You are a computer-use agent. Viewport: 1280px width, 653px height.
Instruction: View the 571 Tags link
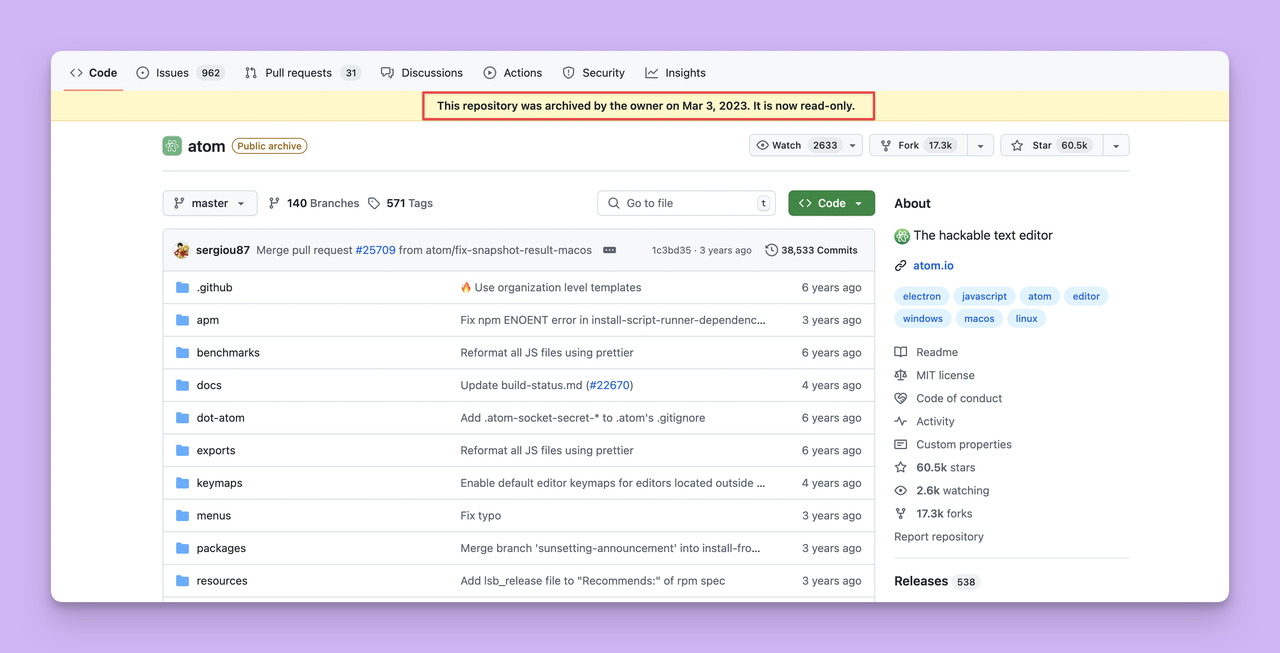(x=400, y=203)
